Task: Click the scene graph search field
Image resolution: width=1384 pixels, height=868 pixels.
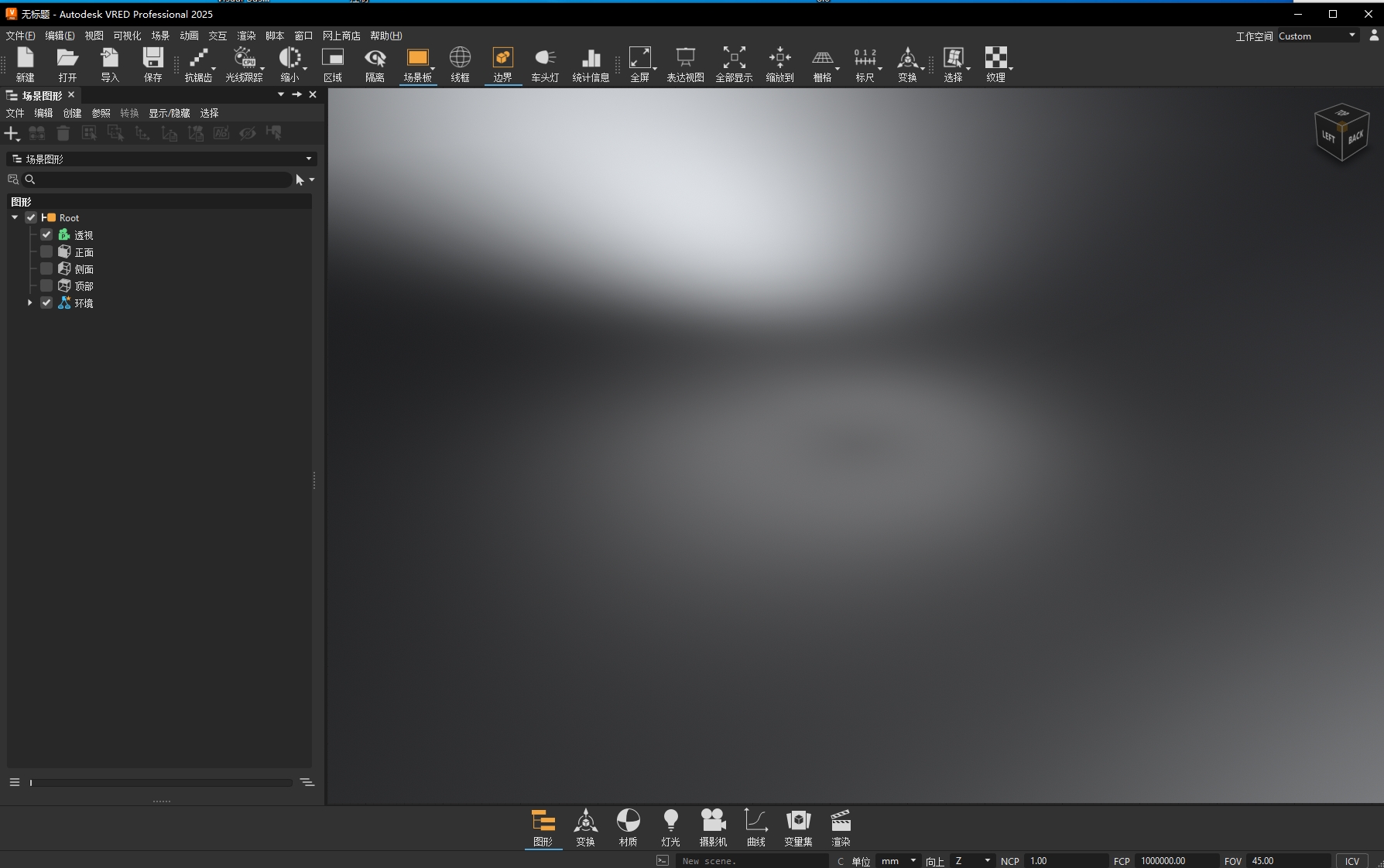Action: pyautogui.click(x=163, y=179)
